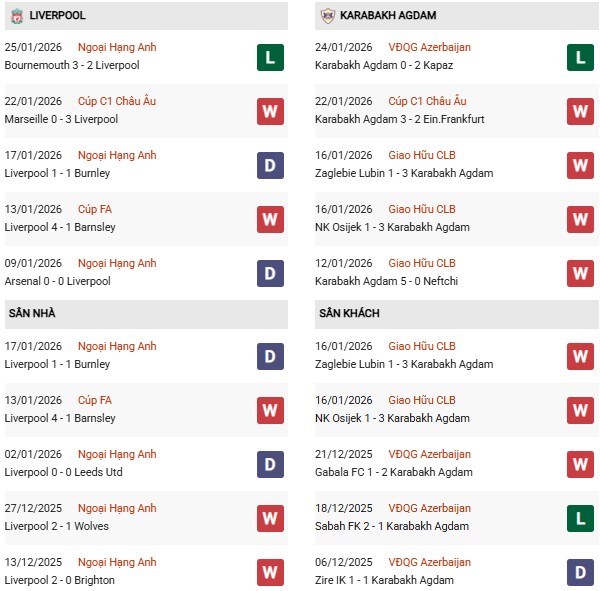The height and width of the screenshot is (591, 600).
Task: Click the W badge for Liverpool 2-1 Wolves
Action: point(270,518)
